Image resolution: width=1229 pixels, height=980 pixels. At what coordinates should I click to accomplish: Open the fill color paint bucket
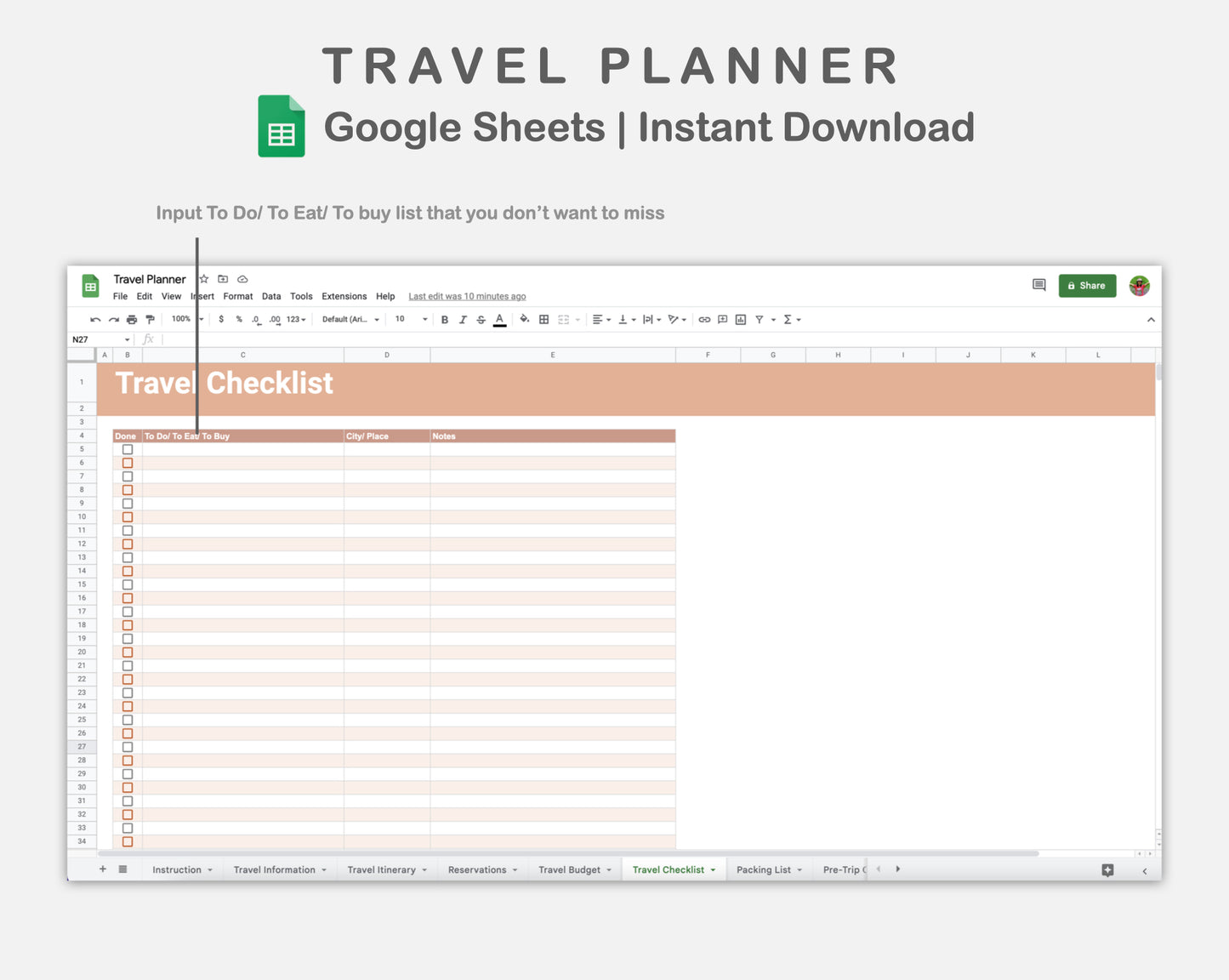[524, 320]
